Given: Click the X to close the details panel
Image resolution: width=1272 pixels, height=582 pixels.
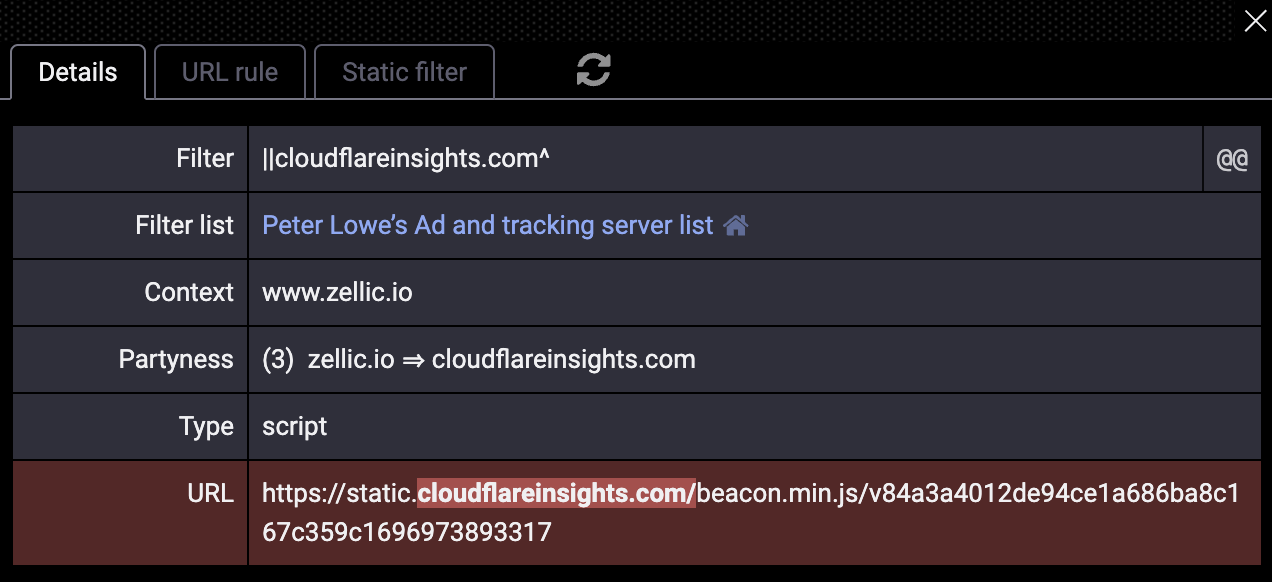Looking at the screenshot, I should point(1255,20).
